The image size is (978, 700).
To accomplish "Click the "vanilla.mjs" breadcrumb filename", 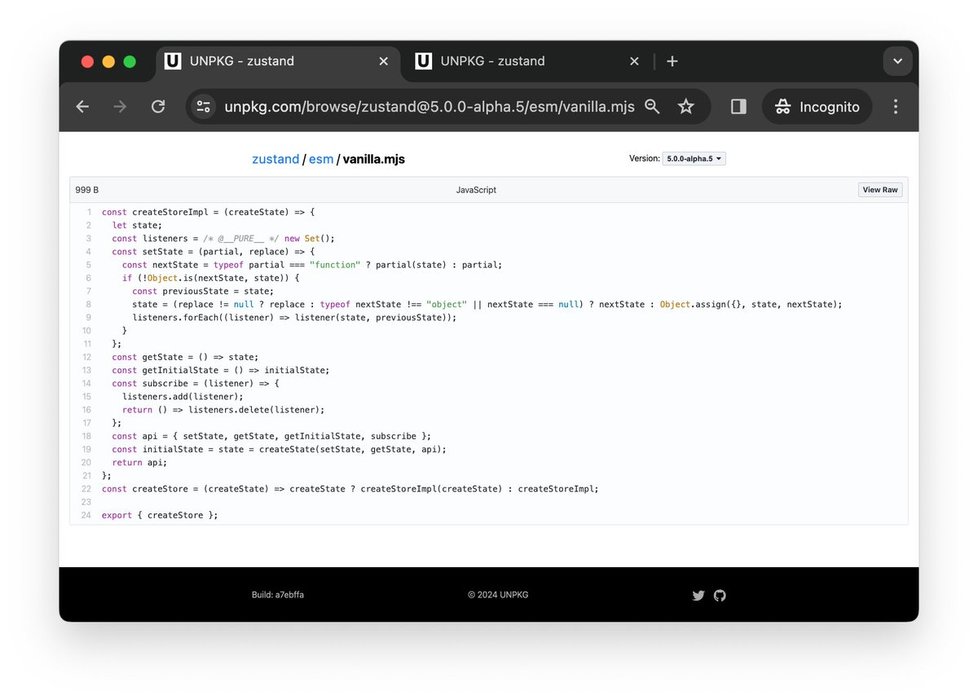I will (x=374, y=159).
